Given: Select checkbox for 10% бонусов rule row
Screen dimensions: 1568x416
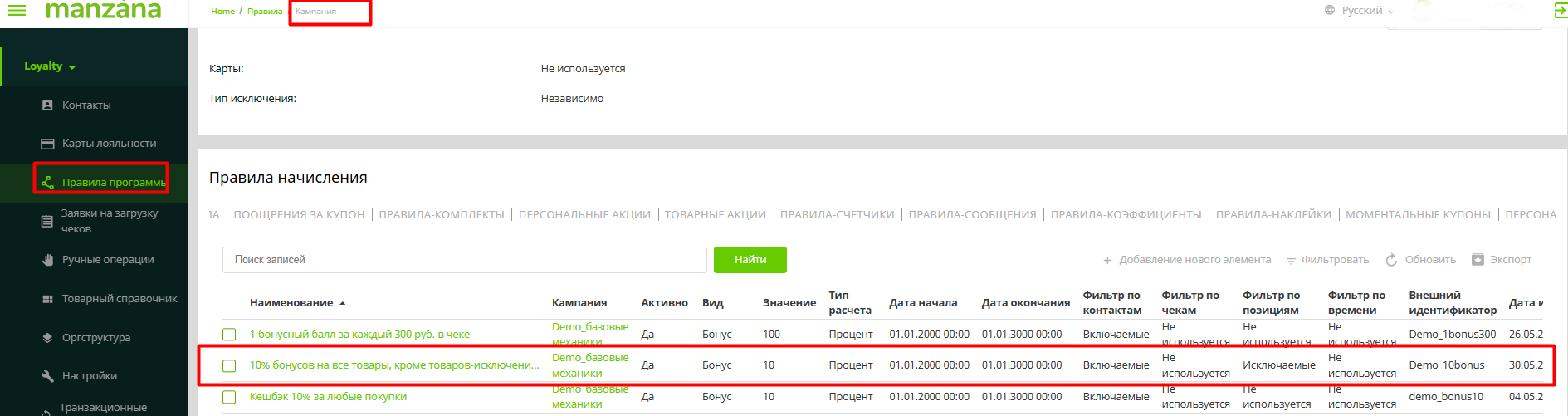Looking at the screenshot, I should [x=229, y=365].
